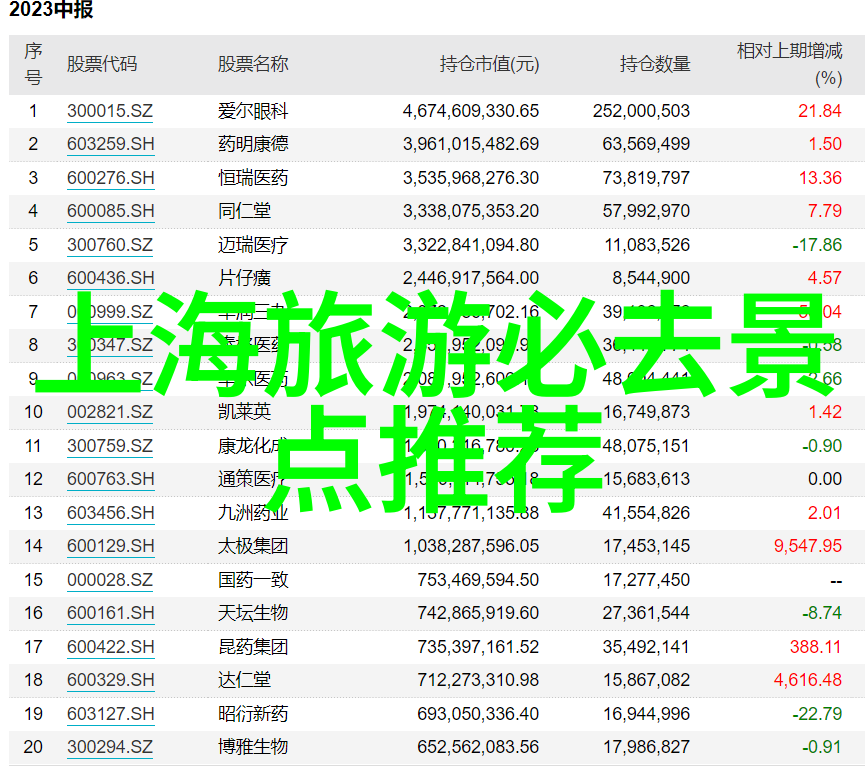865x776 pixels.
Task: Open stock code link 603456.SH
Action: coord(110,513)
